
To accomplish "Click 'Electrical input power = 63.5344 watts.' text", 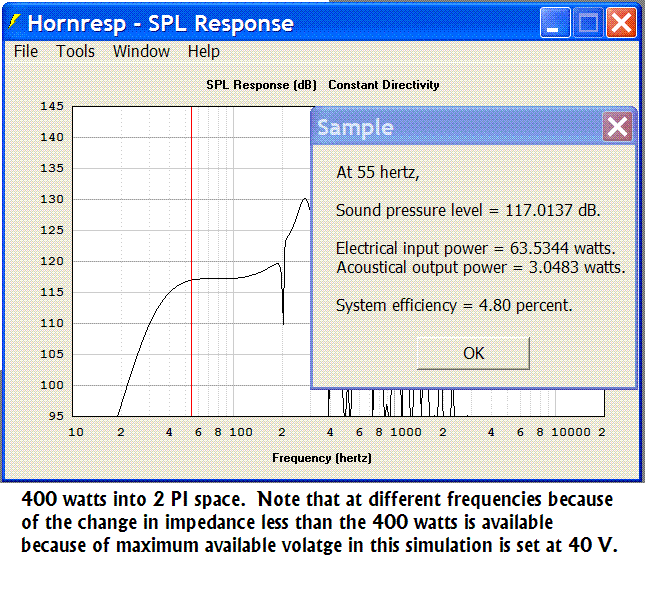I will (x=476, y=248).
